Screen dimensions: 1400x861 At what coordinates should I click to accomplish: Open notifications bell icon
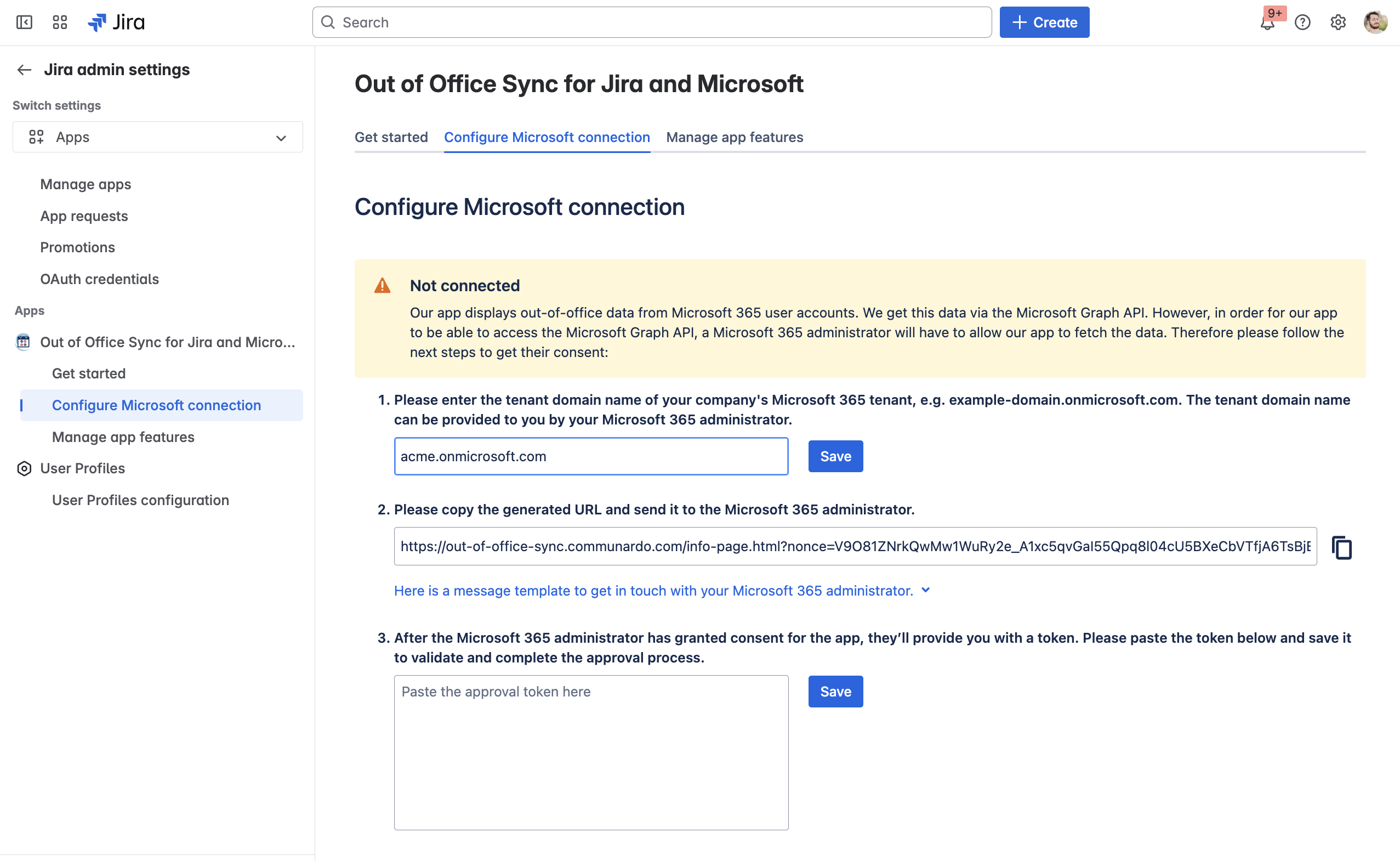click(x=1267, y=24)
